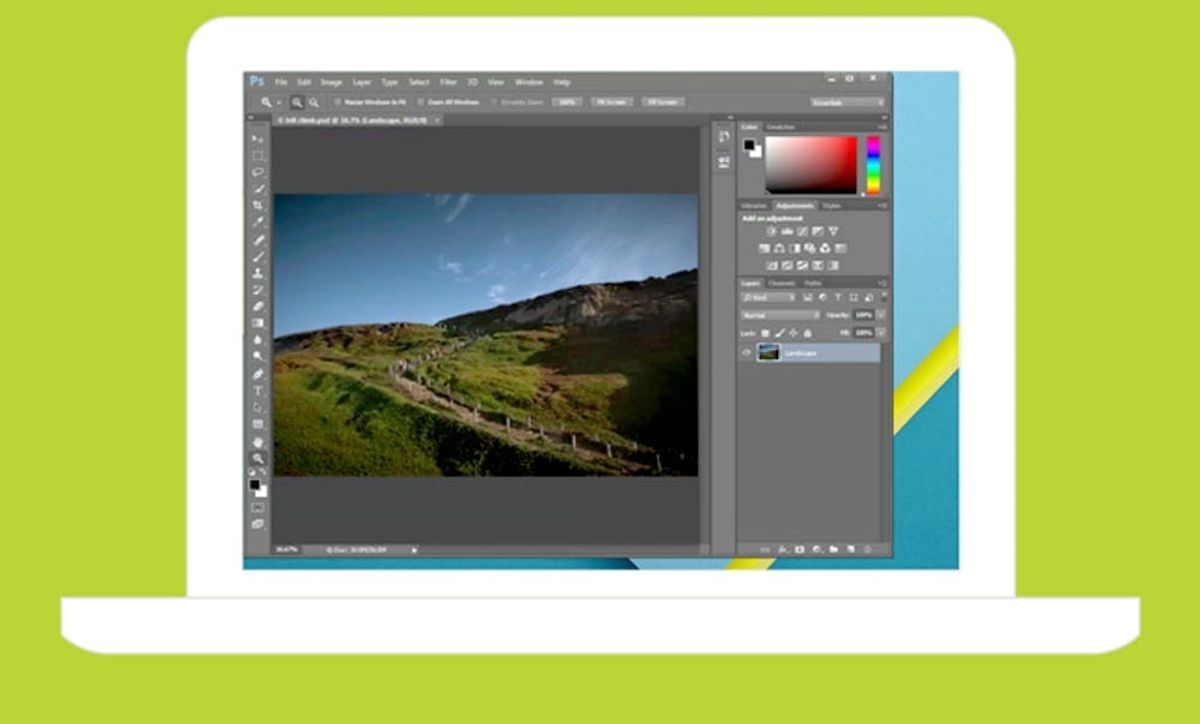Screen dimensions: 1200x724
Task: Open the Normal blend mode dropdown
Action: 780,315
